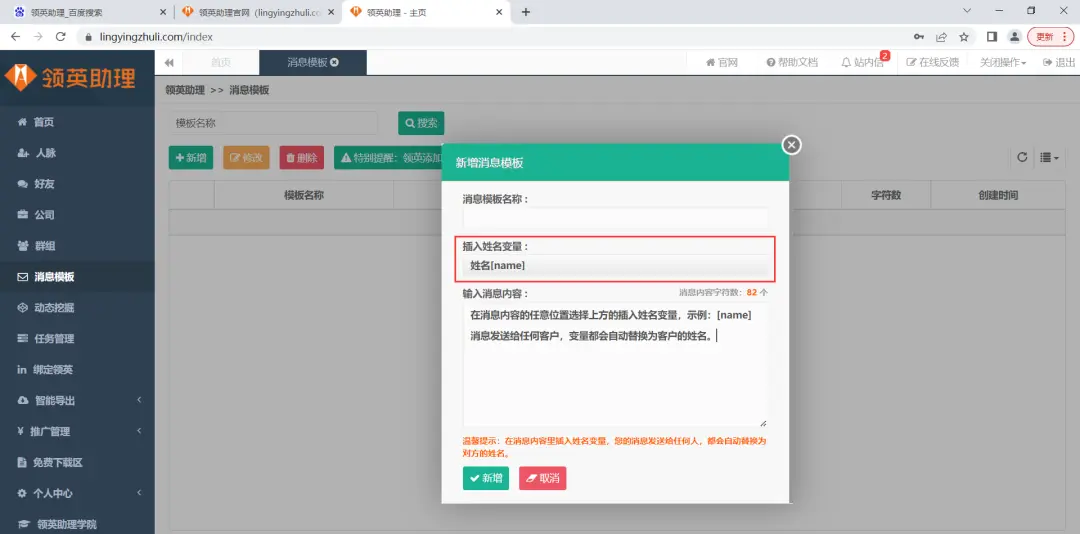
Task: Click the textarea resize handle corner
Action: 763,423
